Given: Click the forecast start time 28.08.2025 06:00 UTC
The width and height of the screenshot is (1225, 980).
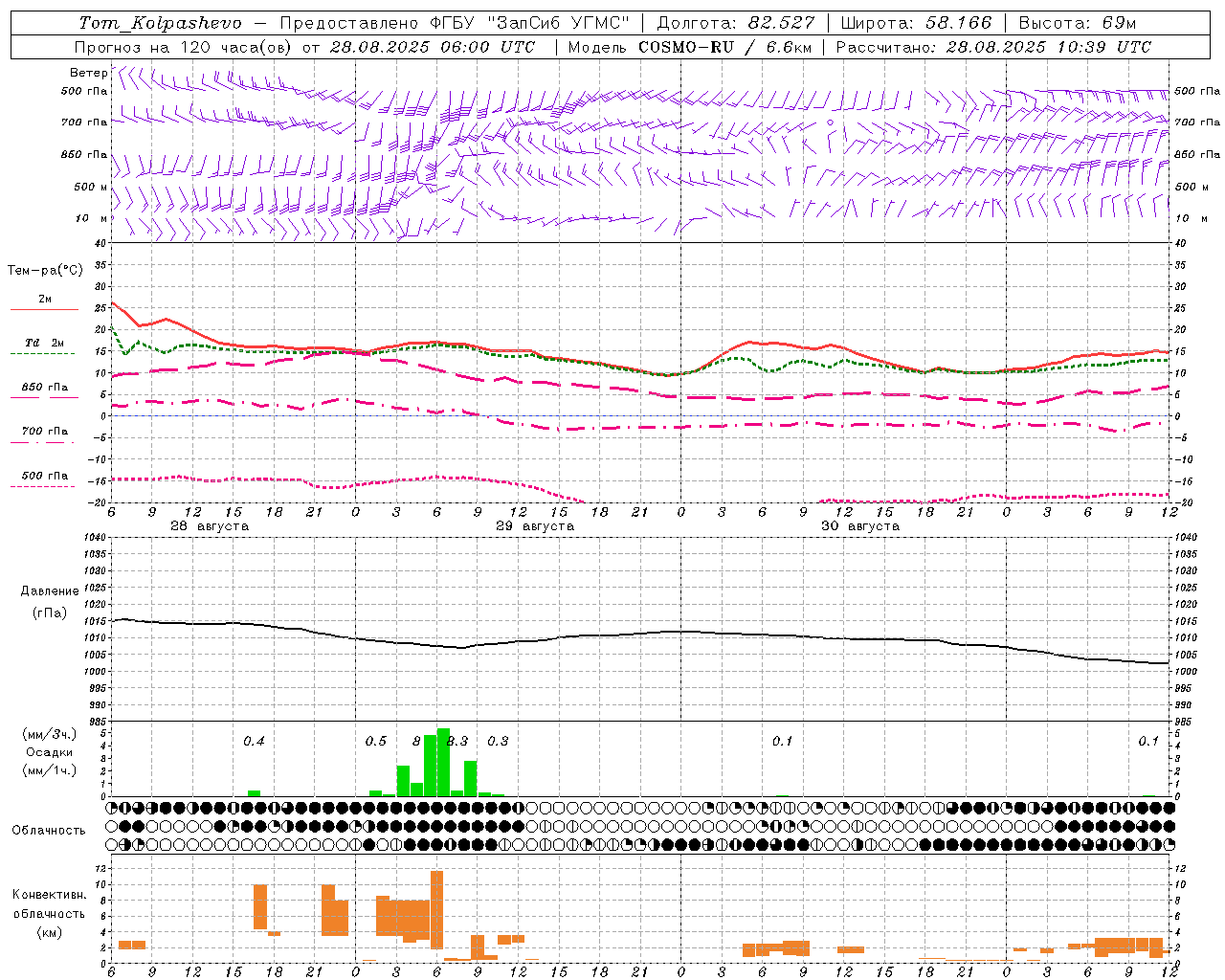Looking at the screenshot, I should [x=432, y=47].
